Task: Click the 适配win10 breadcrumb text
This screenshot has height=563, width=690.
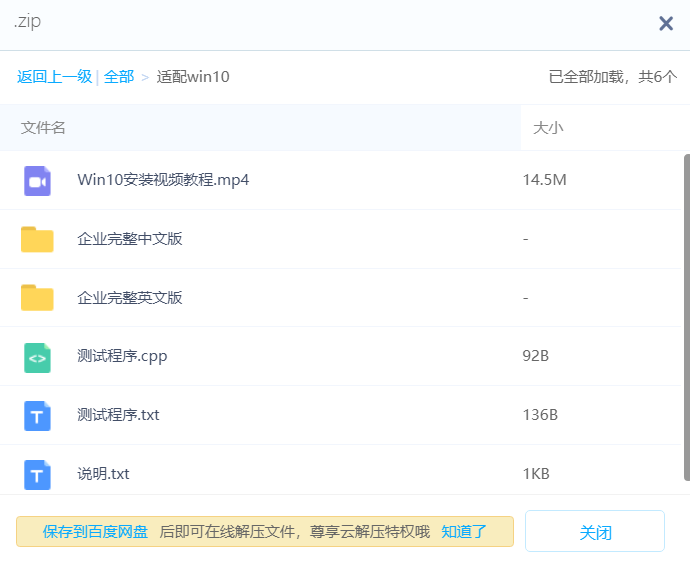Action: (193, 77)
